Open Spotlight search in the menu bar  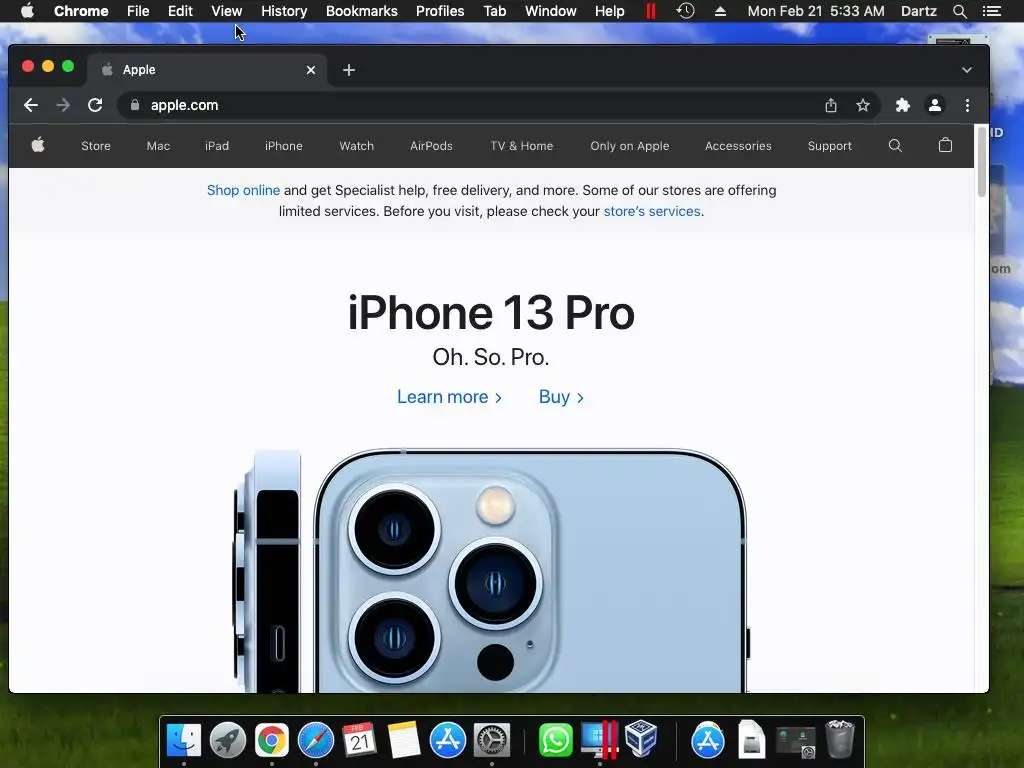(x=959, y=11)
